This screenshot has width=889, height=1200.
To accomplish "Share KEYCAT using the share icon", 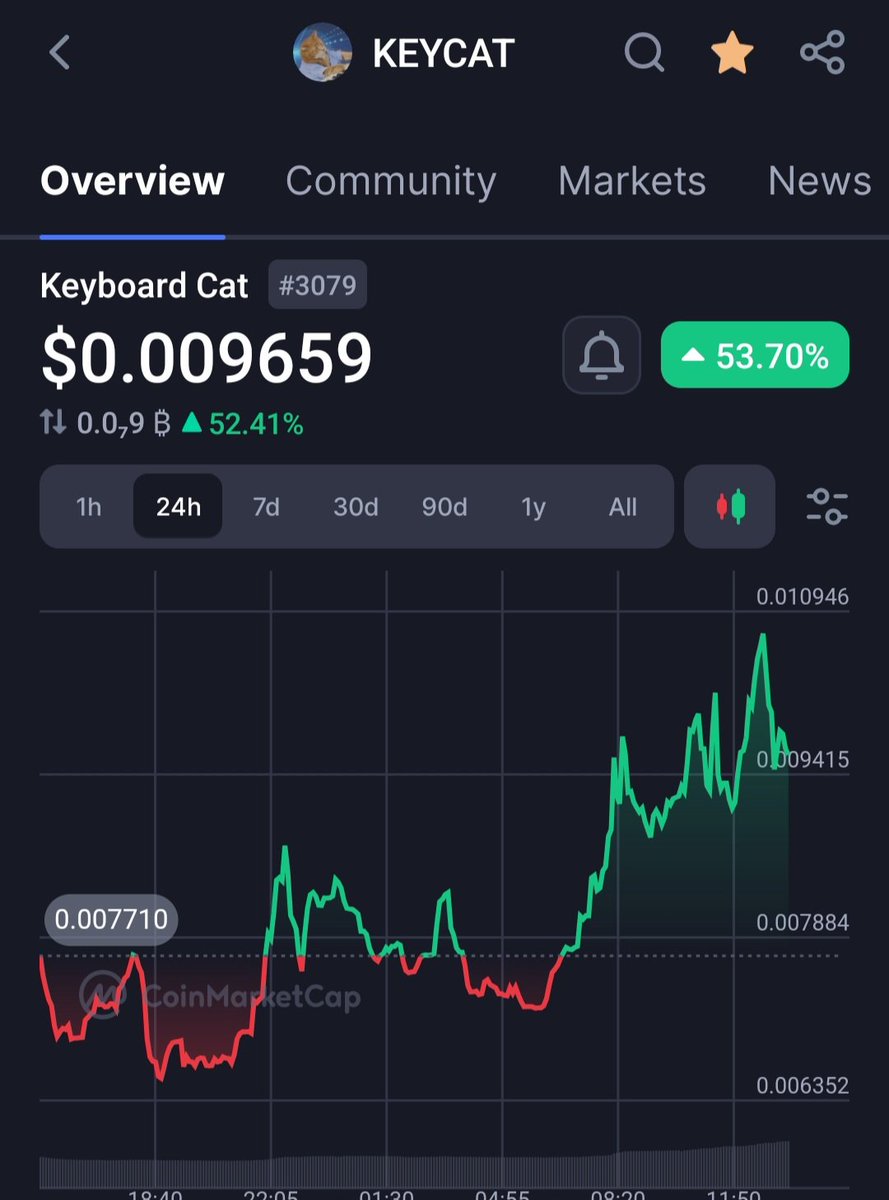I will tap(823, 53).
